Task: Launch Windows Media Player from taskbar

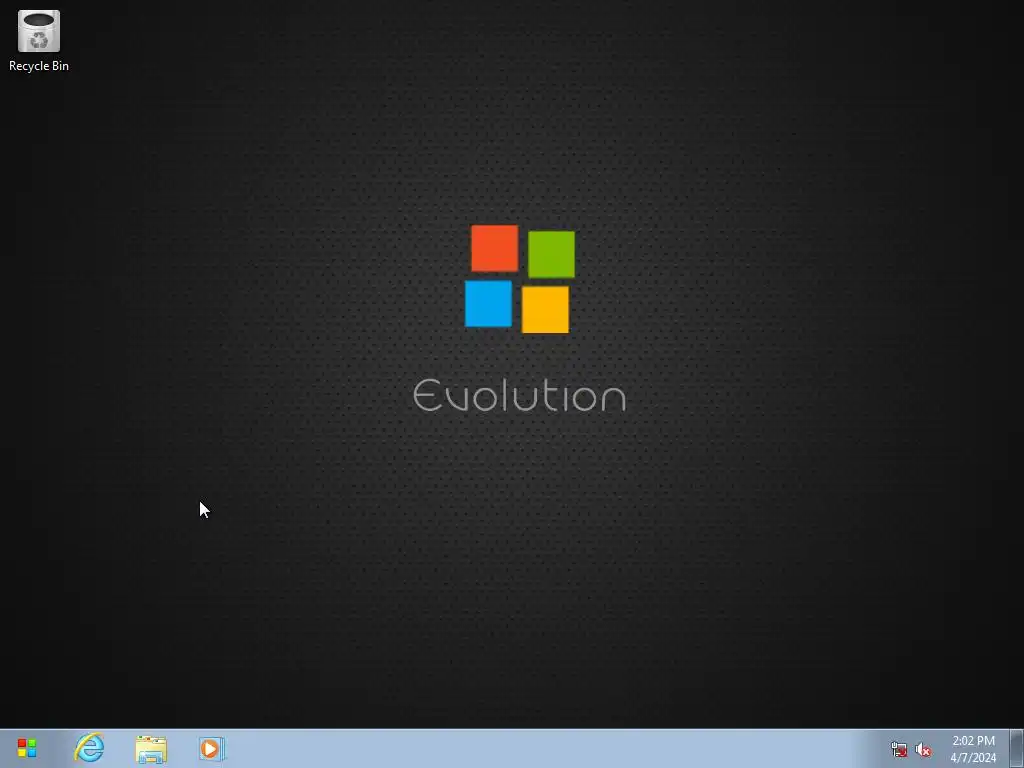Action: [212, 749]
